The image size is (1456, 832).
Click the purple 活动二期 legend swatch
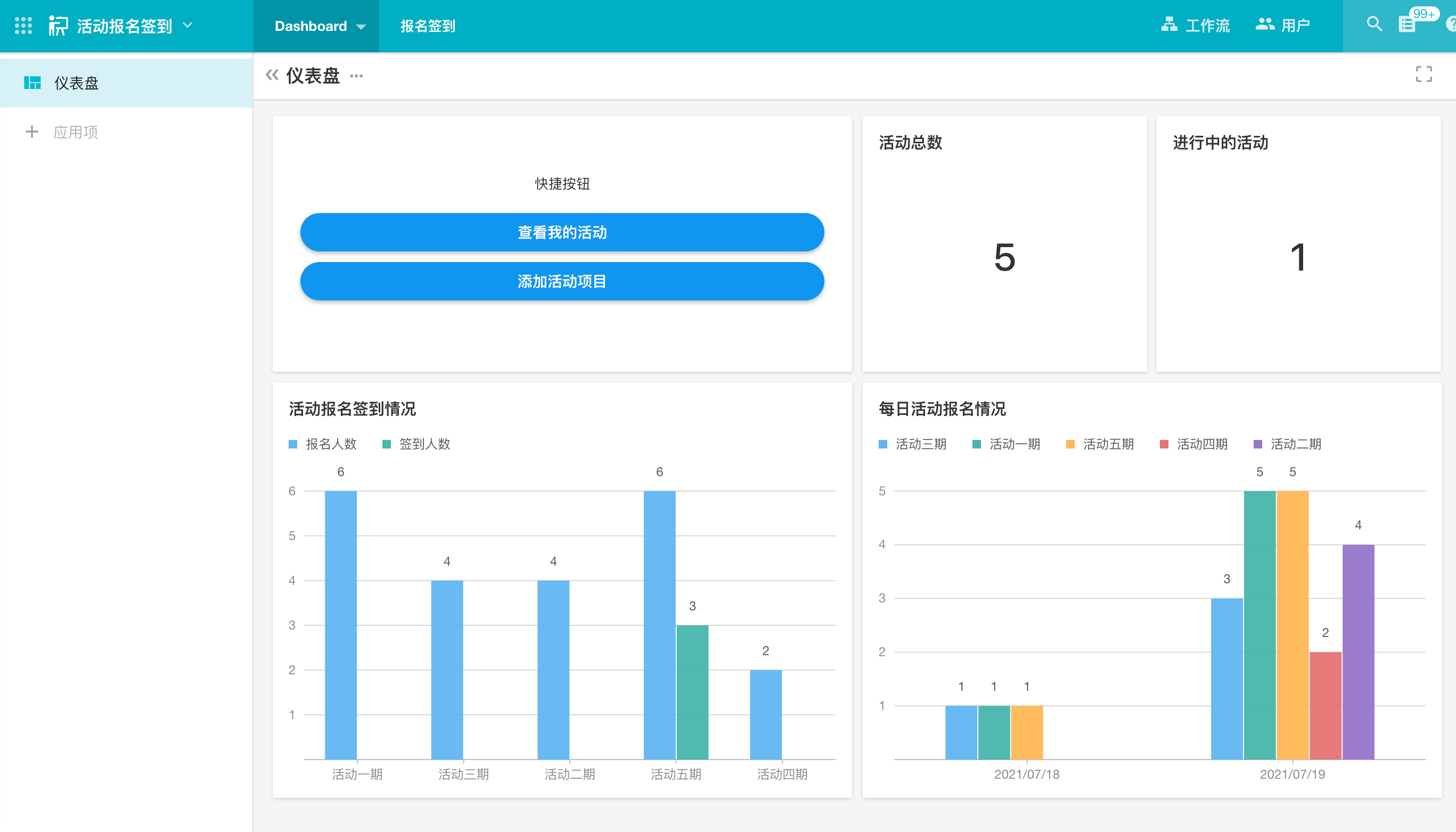click(x=1257, y=444)
